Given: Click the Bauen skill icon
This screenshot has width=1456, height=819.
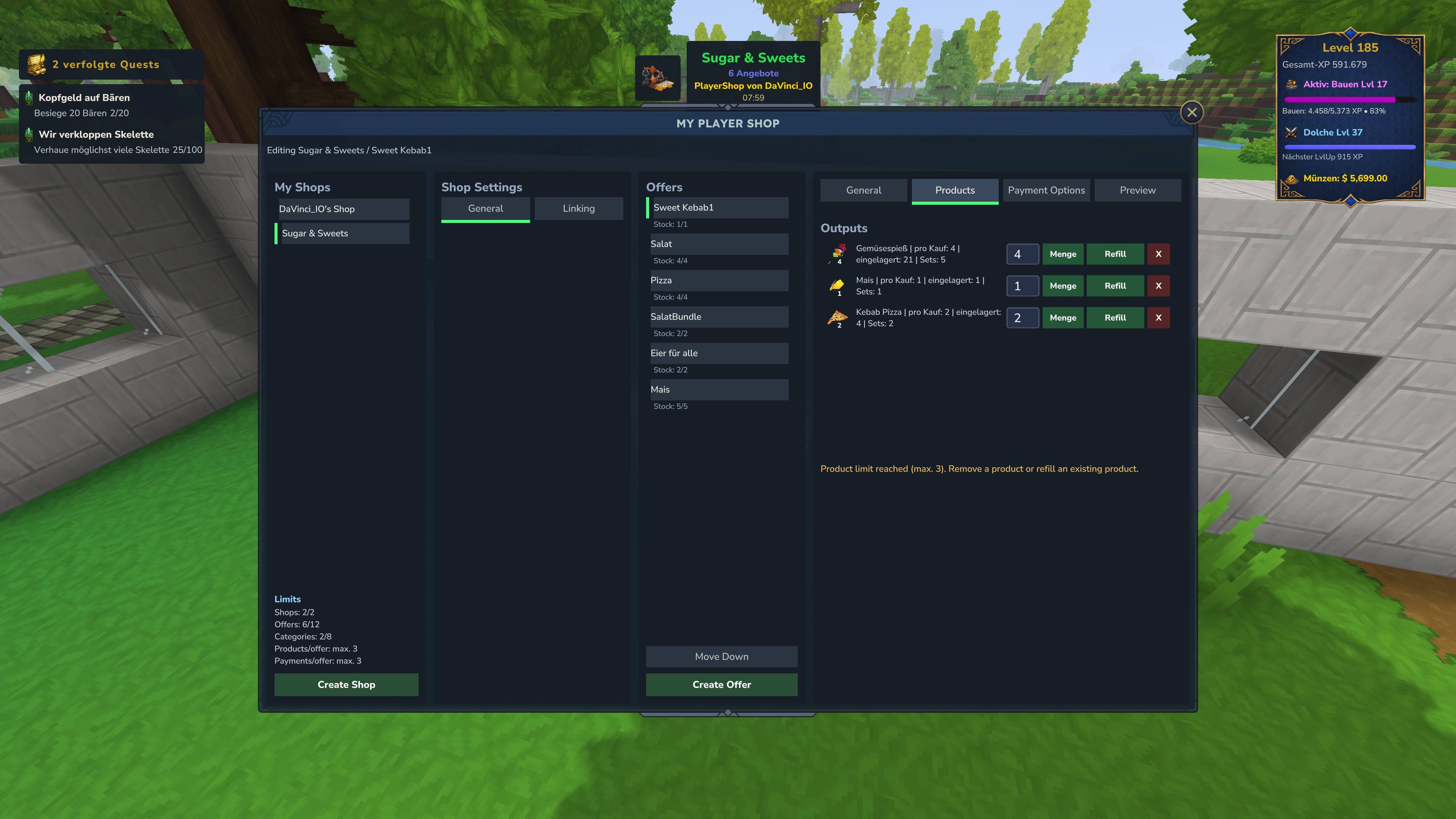Looking at the screenshot, I should click(x=1291, y=84).
